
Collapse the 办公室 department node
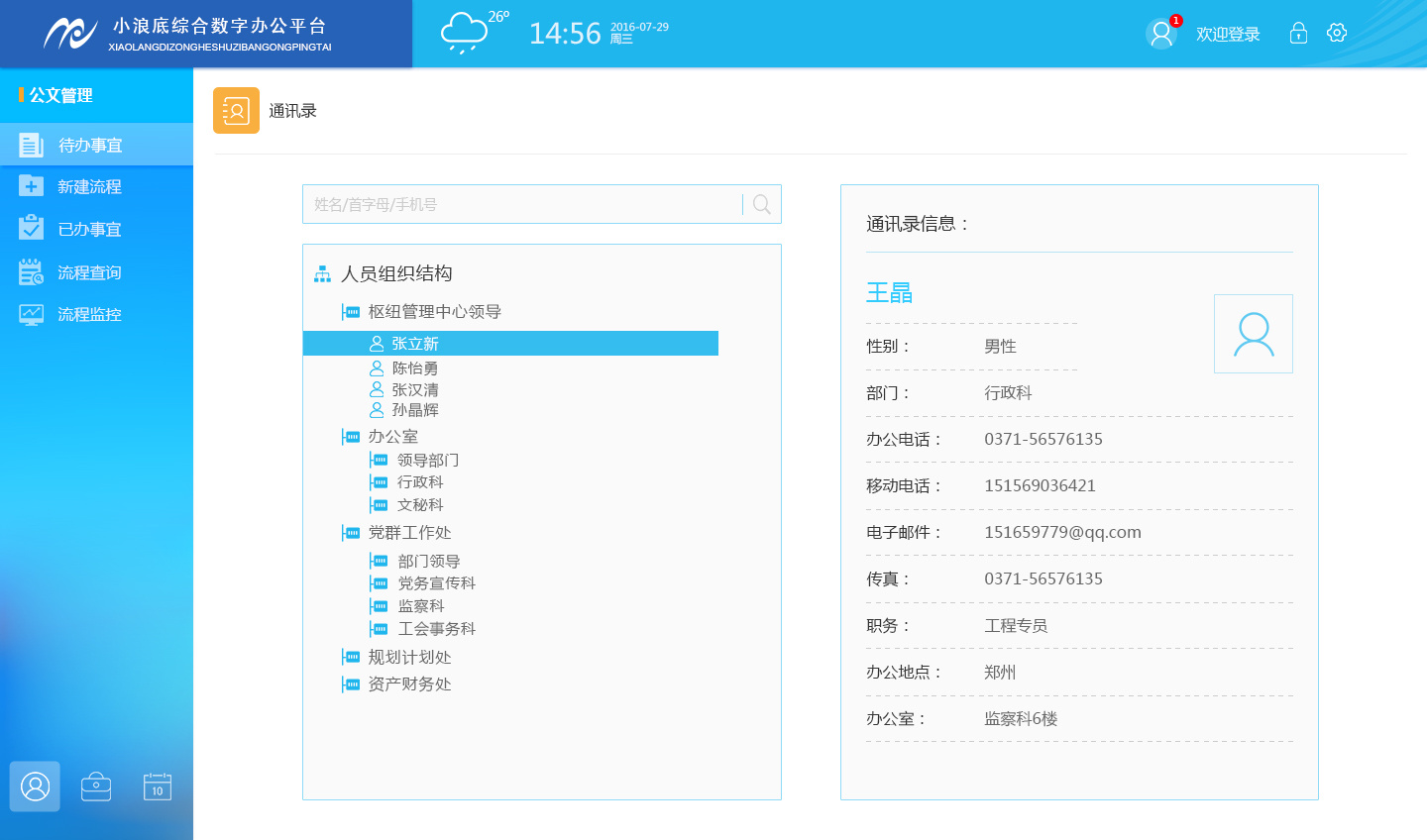(x=351, y=437)
